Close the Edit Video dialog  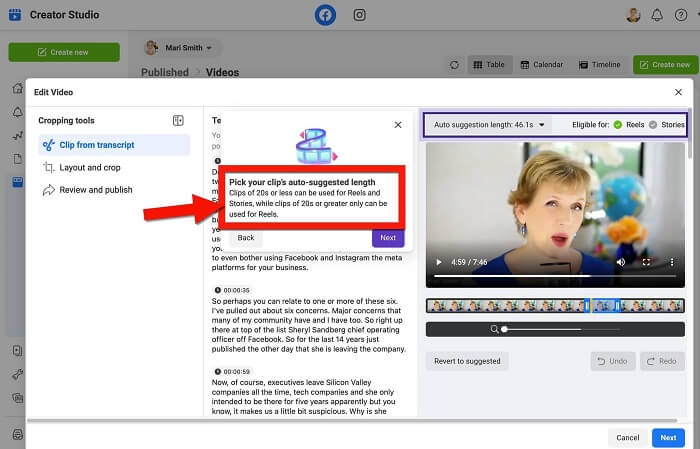pos(678,92)
